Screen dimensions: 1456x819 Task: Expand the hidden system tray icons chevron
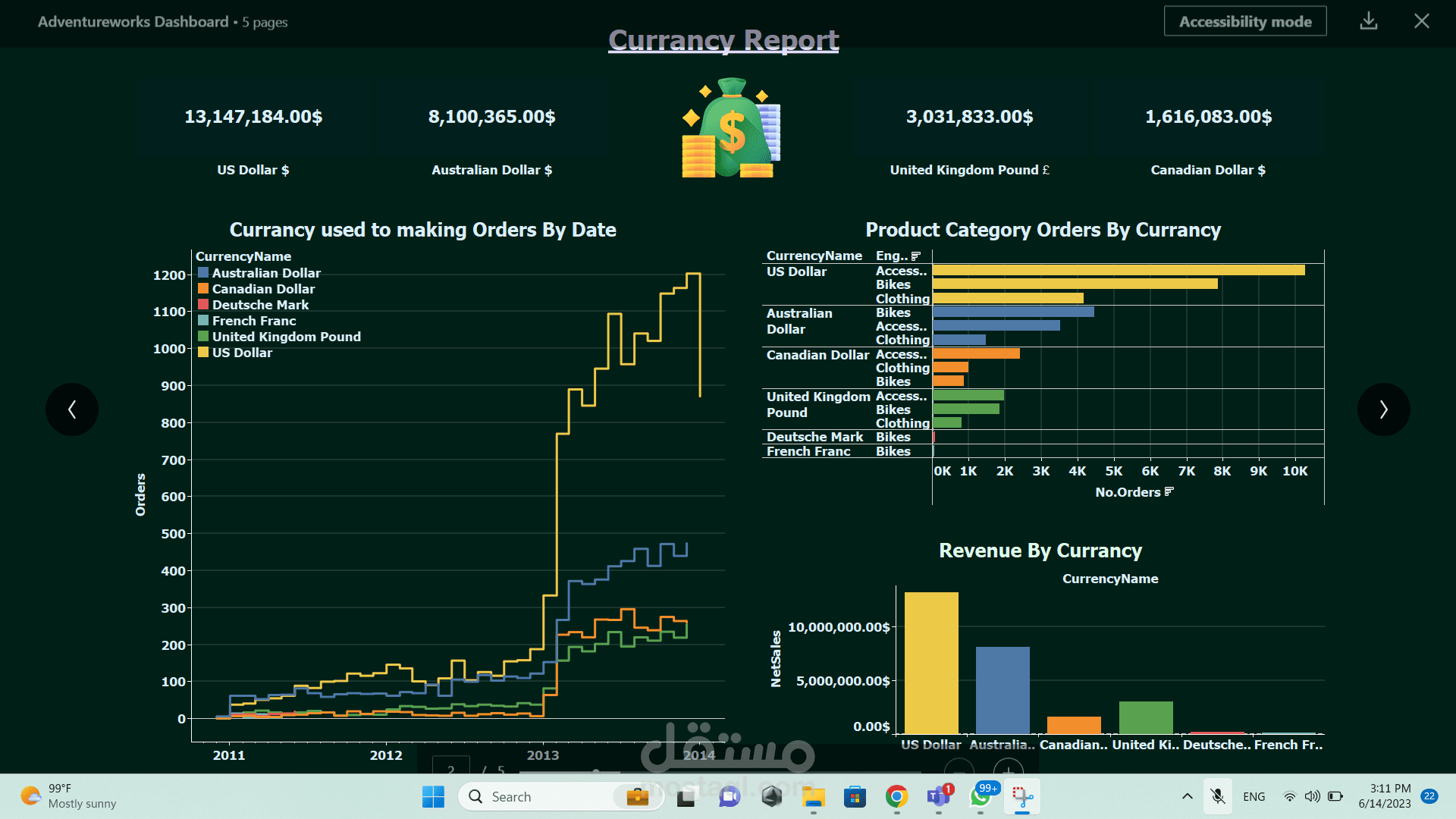pos(1188,796)
